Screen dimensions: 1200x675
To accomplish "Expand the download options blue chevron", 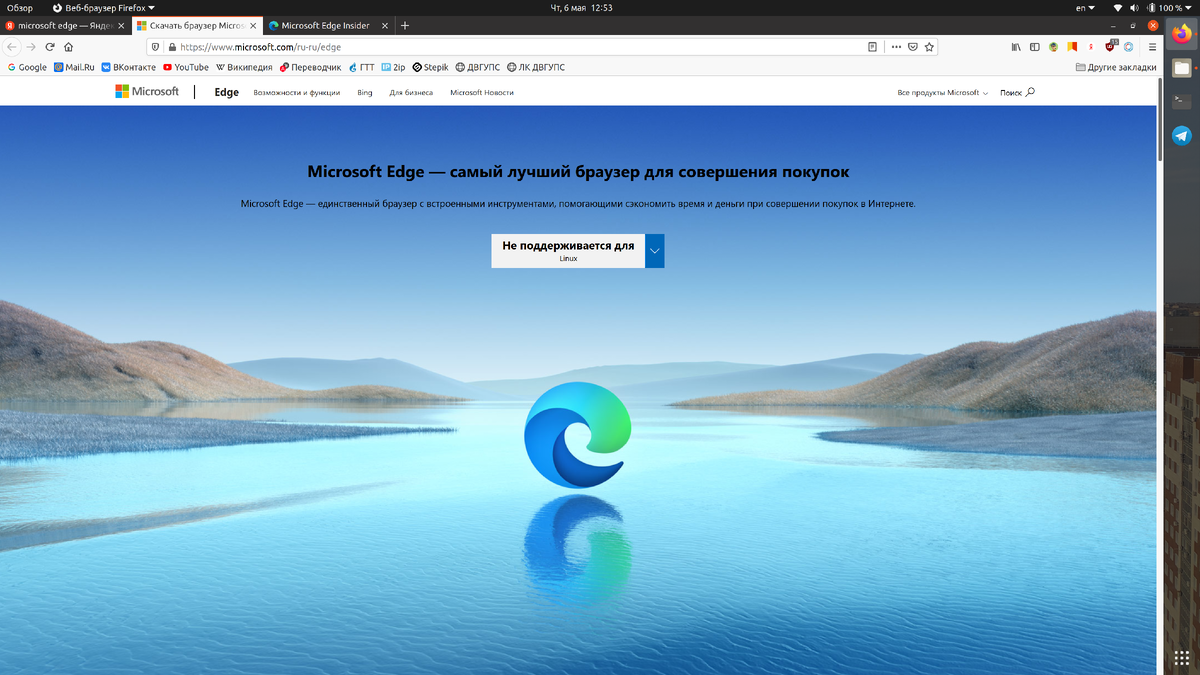I will click(655, 251).
